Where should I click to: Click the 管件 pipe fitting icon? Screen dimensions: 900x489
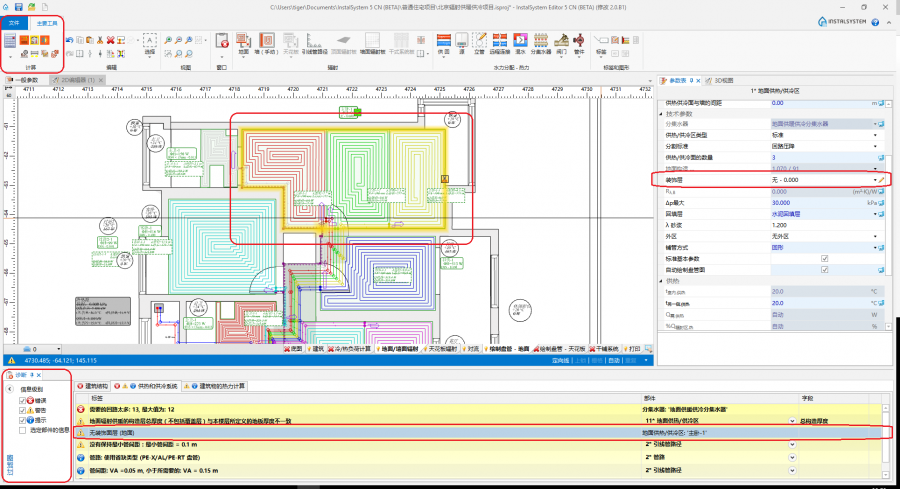pyautogui.click(x=577, y=41)
